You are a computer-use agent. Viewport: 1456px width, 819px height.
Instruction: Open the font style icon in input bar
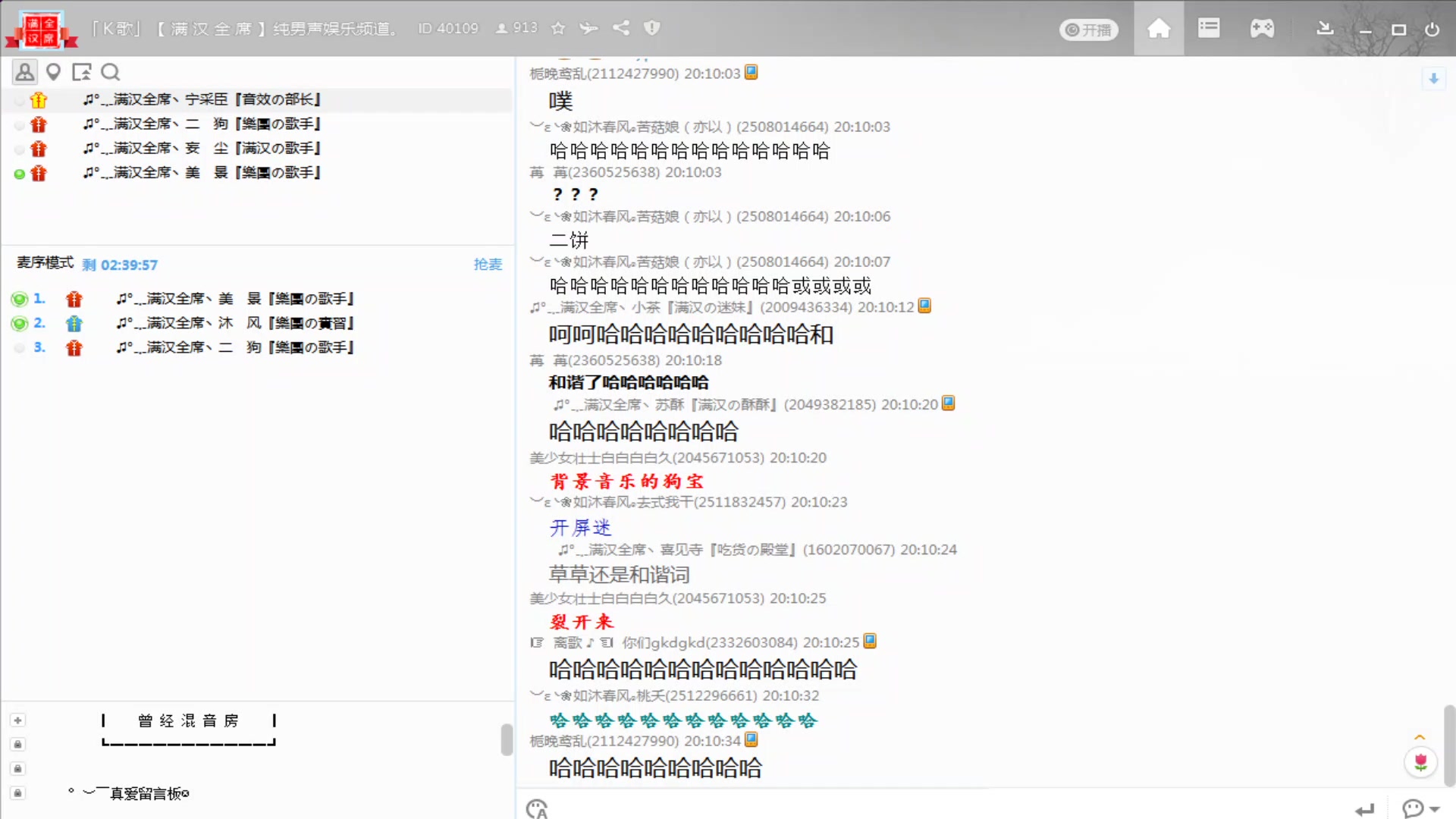tap(537, 809)
